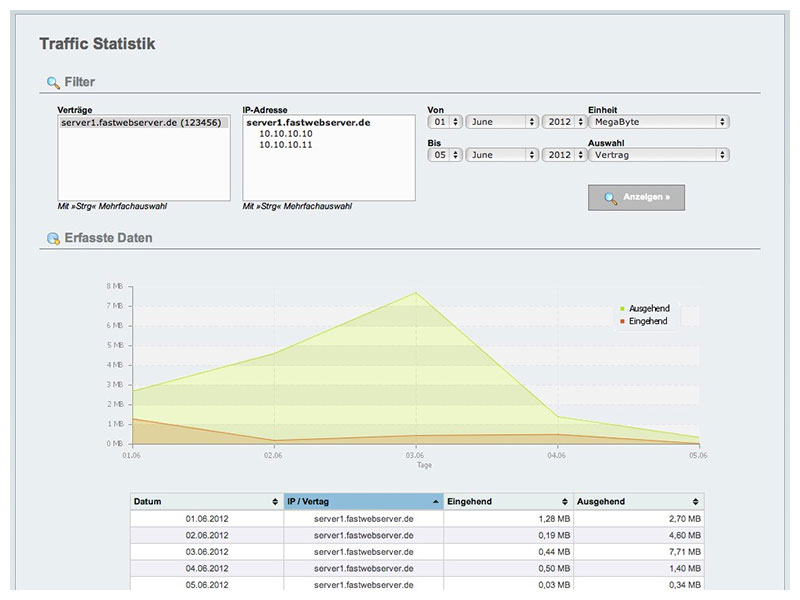Click the table cell 03.06.2012
800x600 pixels.
pos(207,552)
